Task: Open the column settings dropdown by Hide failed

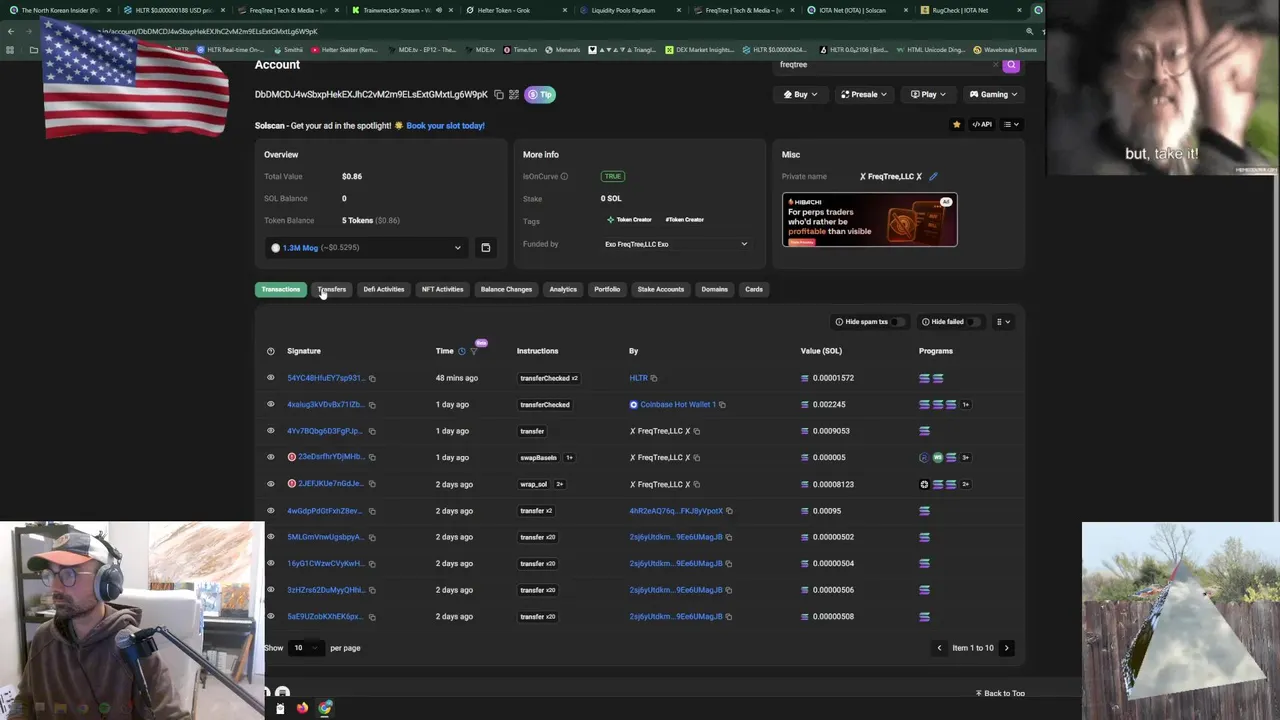Action: [x=1003, y=322]
